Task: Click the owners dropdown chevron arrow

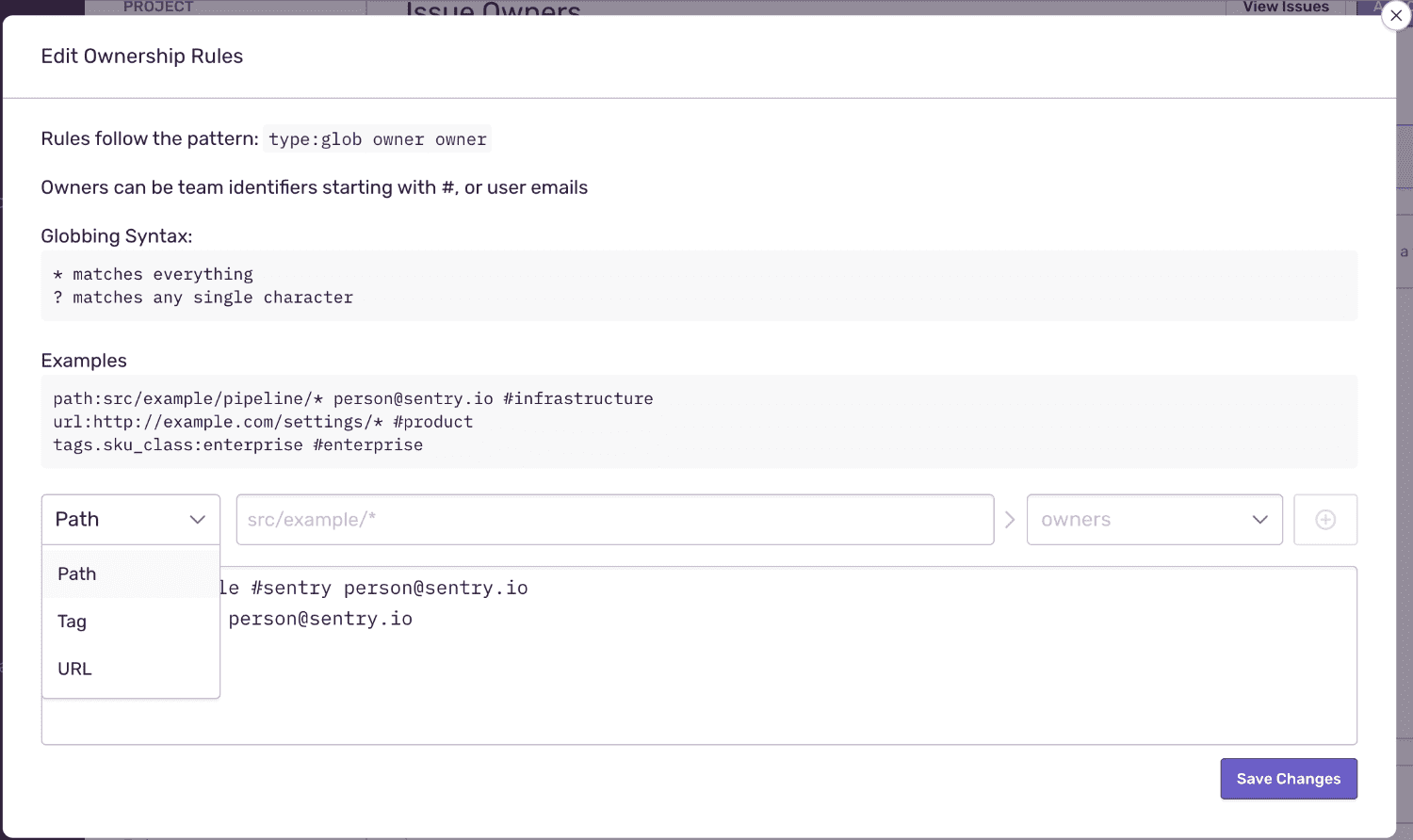Action: pos(1260,519)
